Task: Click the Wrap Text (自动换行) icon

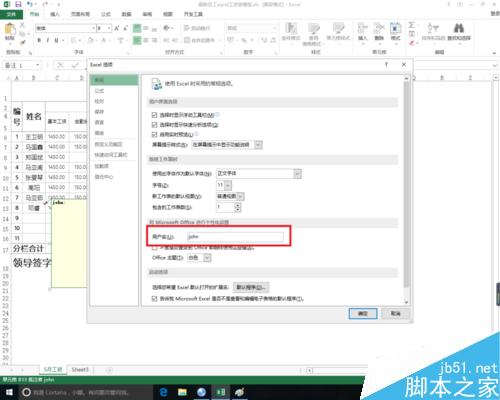Action: (187, 28)
